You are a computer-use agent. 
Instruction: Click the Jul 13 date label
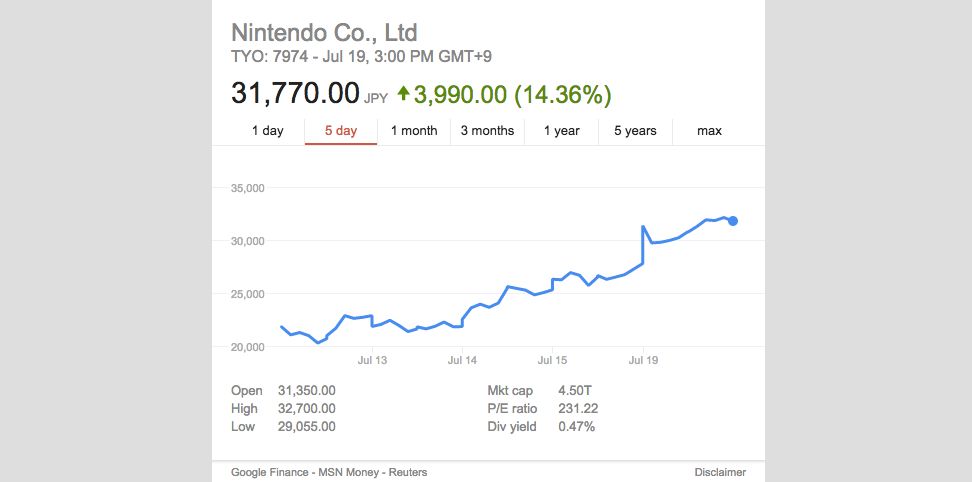click(x=371, y=359)
